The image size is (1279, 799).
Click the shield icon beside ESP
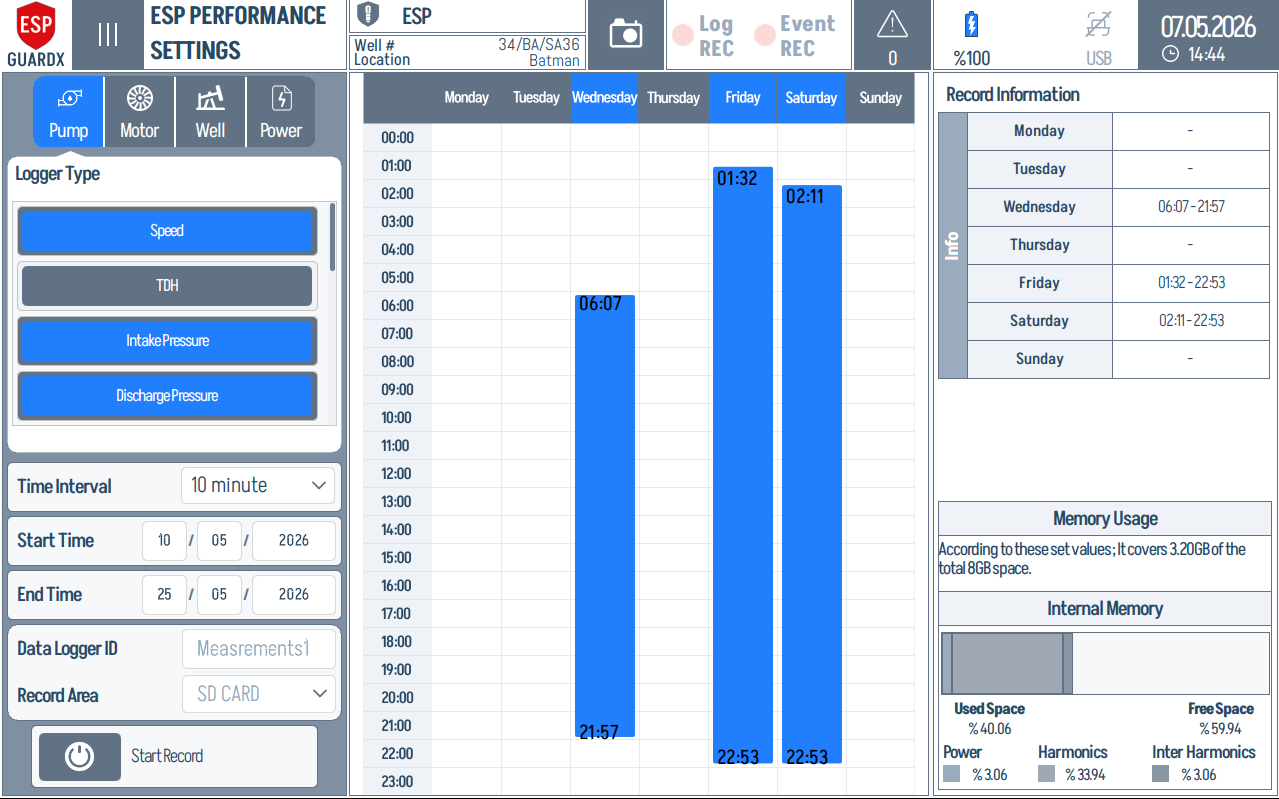(x=369, y=16)
